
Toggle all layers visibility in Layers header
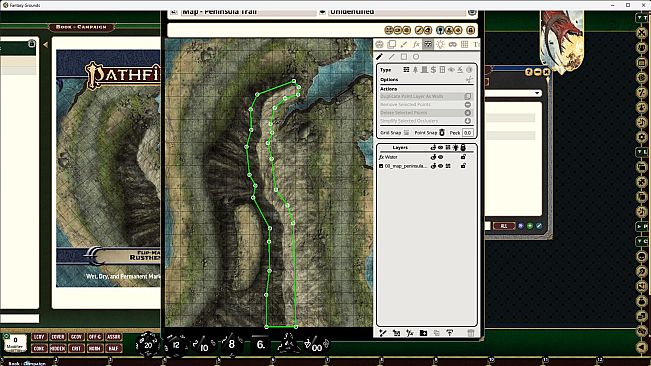click(441, 147)
